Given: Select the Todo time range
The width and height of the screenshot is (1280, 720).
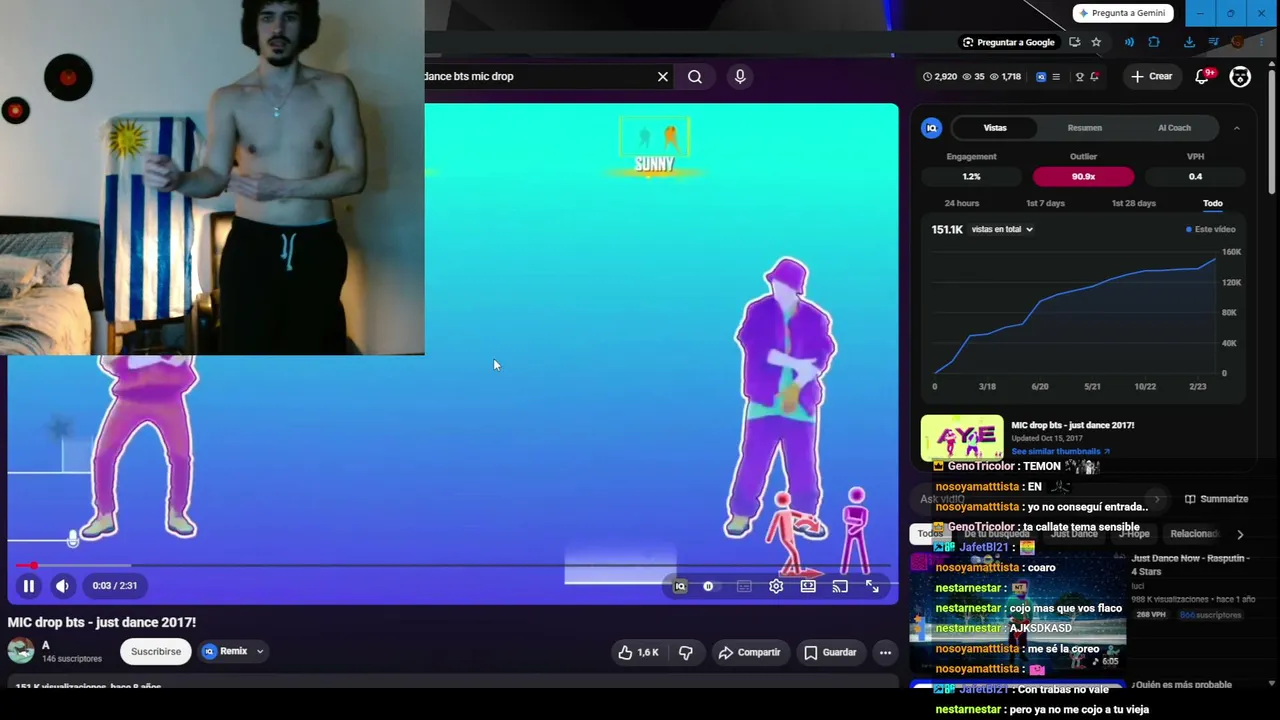Looking at the screenshot, I should (x=1213, y=203).
